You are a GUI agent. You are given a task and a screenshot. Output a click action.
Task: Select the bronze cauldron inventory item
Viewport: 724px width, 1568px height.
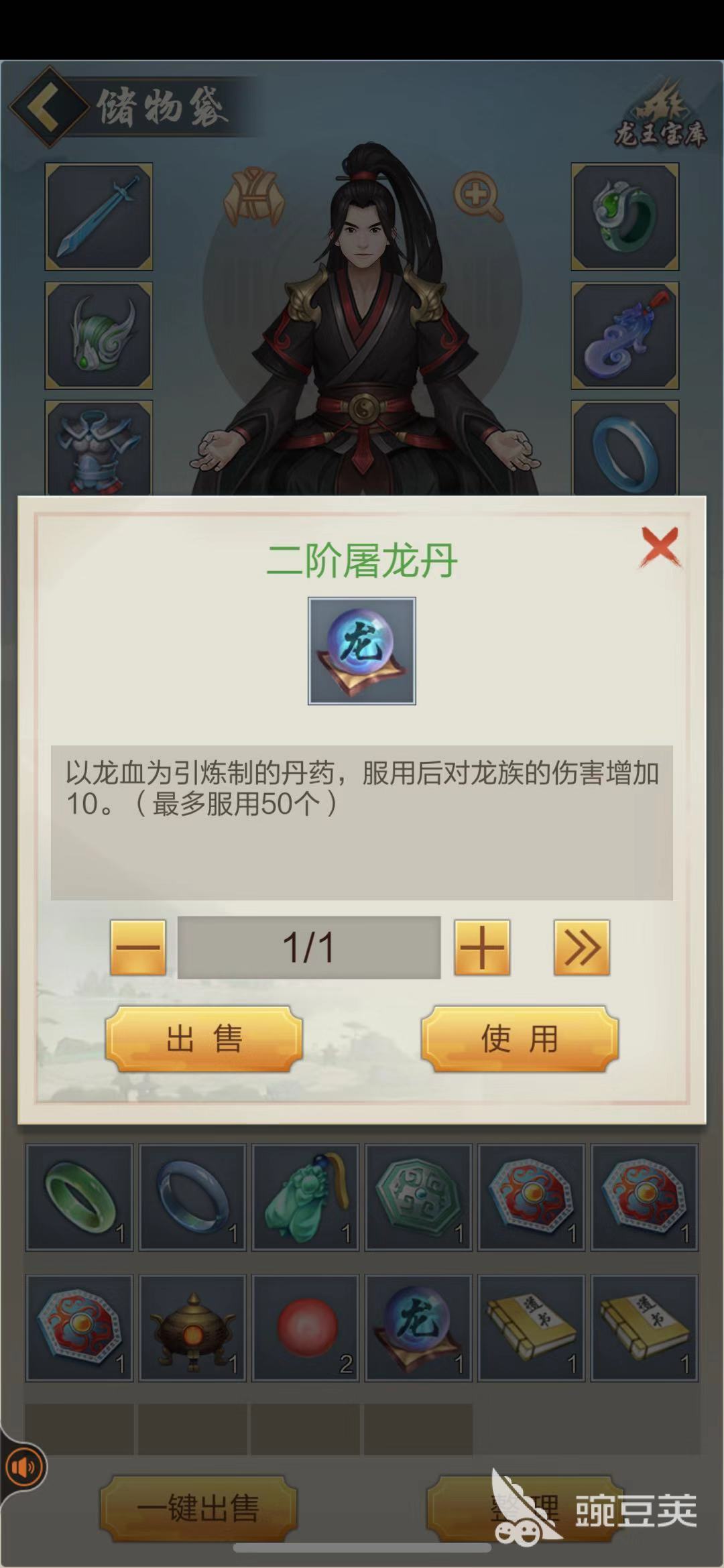coord(193,1328)
